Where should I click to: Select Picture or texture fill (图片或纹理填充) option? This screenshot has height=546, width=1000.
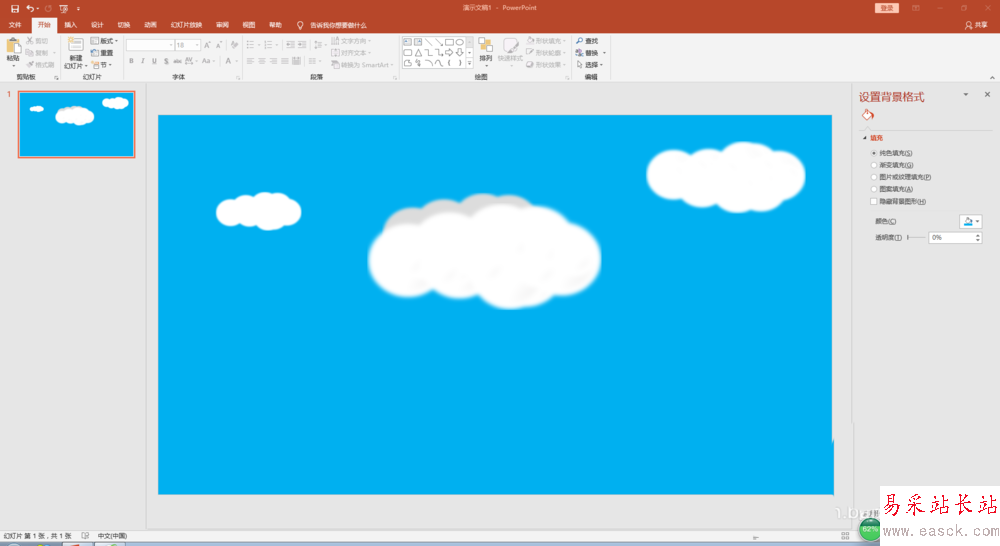(874, 177)
